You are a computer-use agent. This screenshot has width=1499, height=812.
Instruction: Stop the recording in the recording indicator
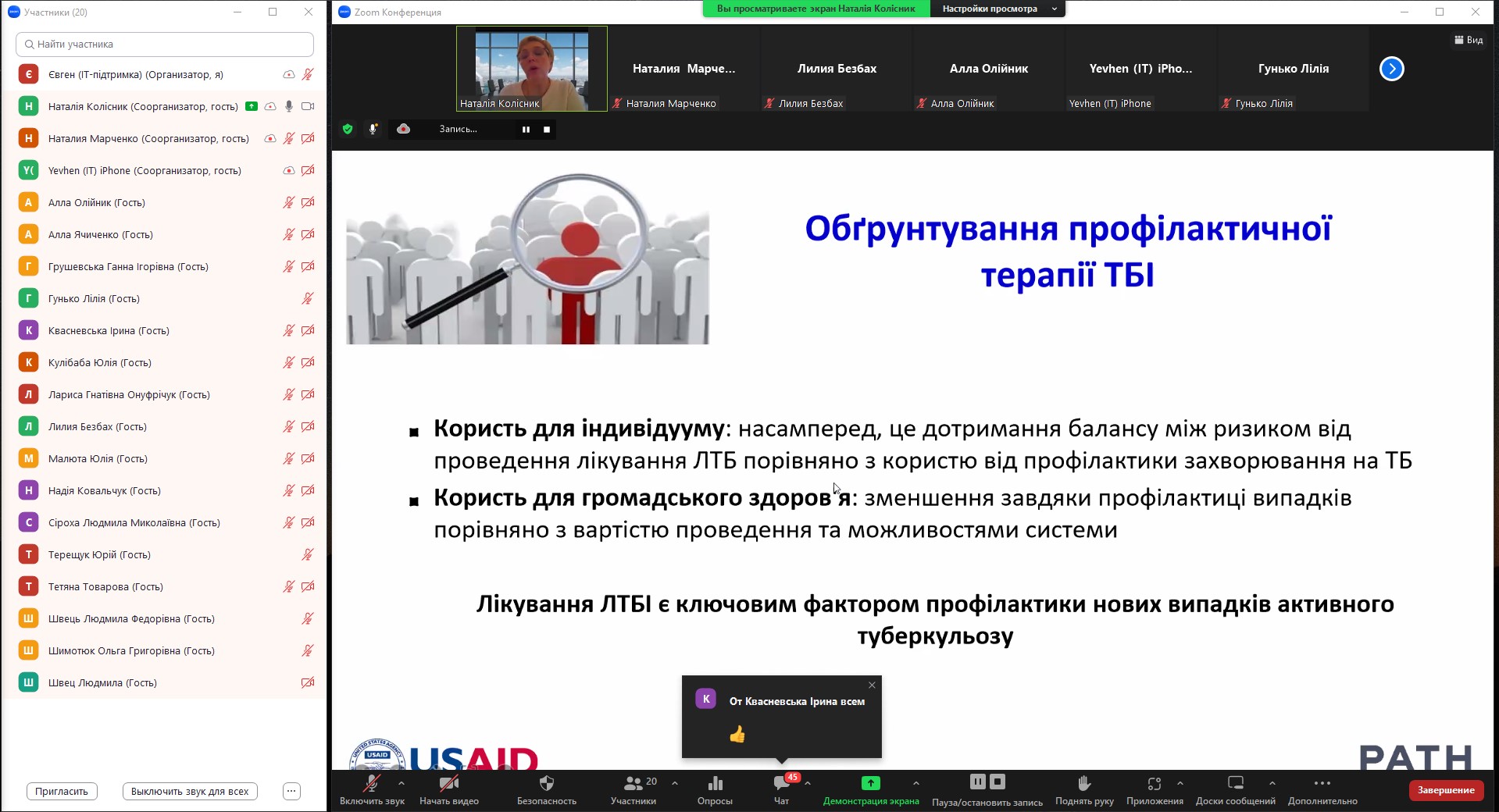click(x=547, y=130)
